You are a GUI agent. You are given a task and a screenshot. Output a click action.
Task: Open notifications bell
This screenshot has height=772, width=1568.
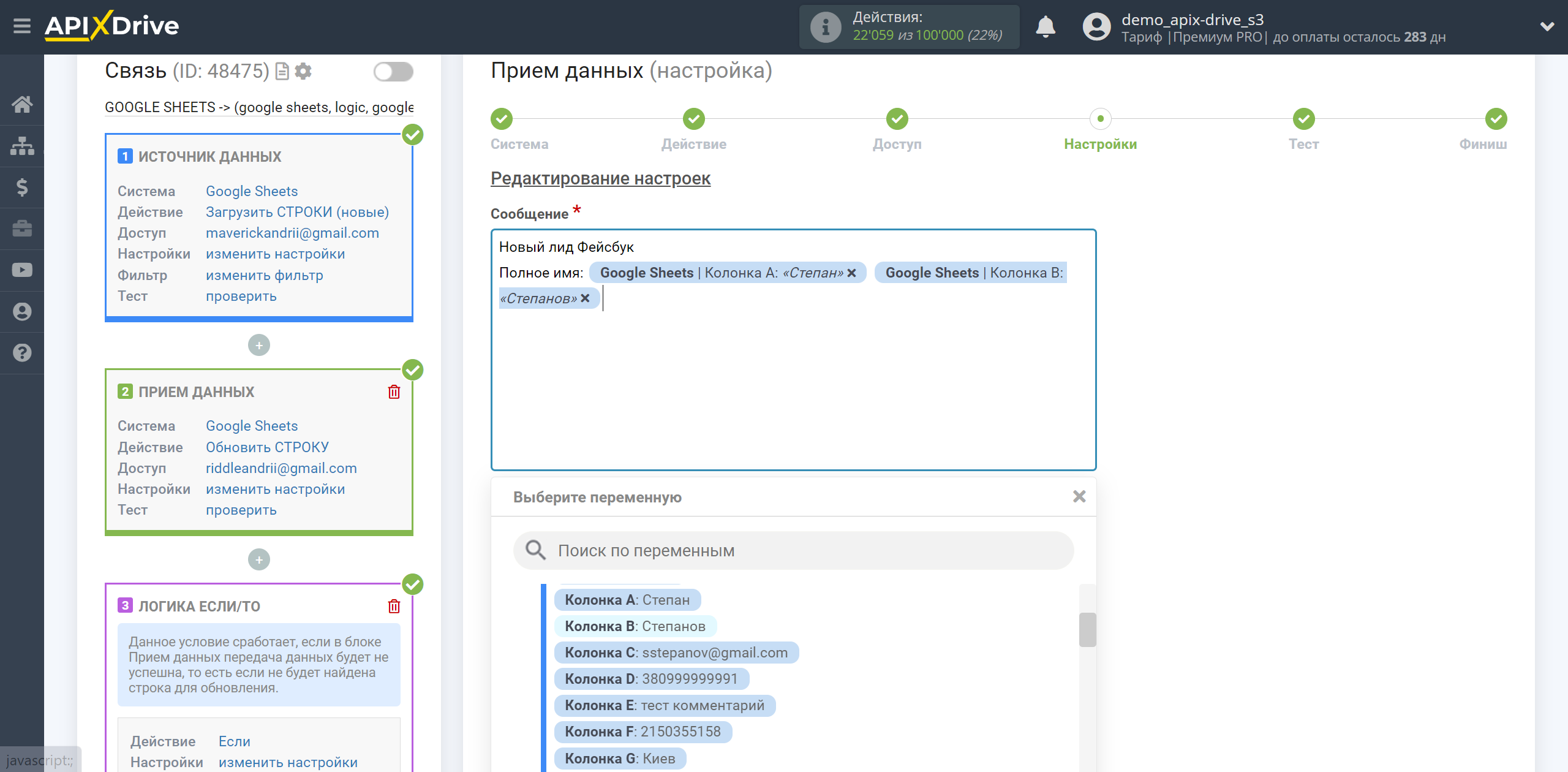1046,27
